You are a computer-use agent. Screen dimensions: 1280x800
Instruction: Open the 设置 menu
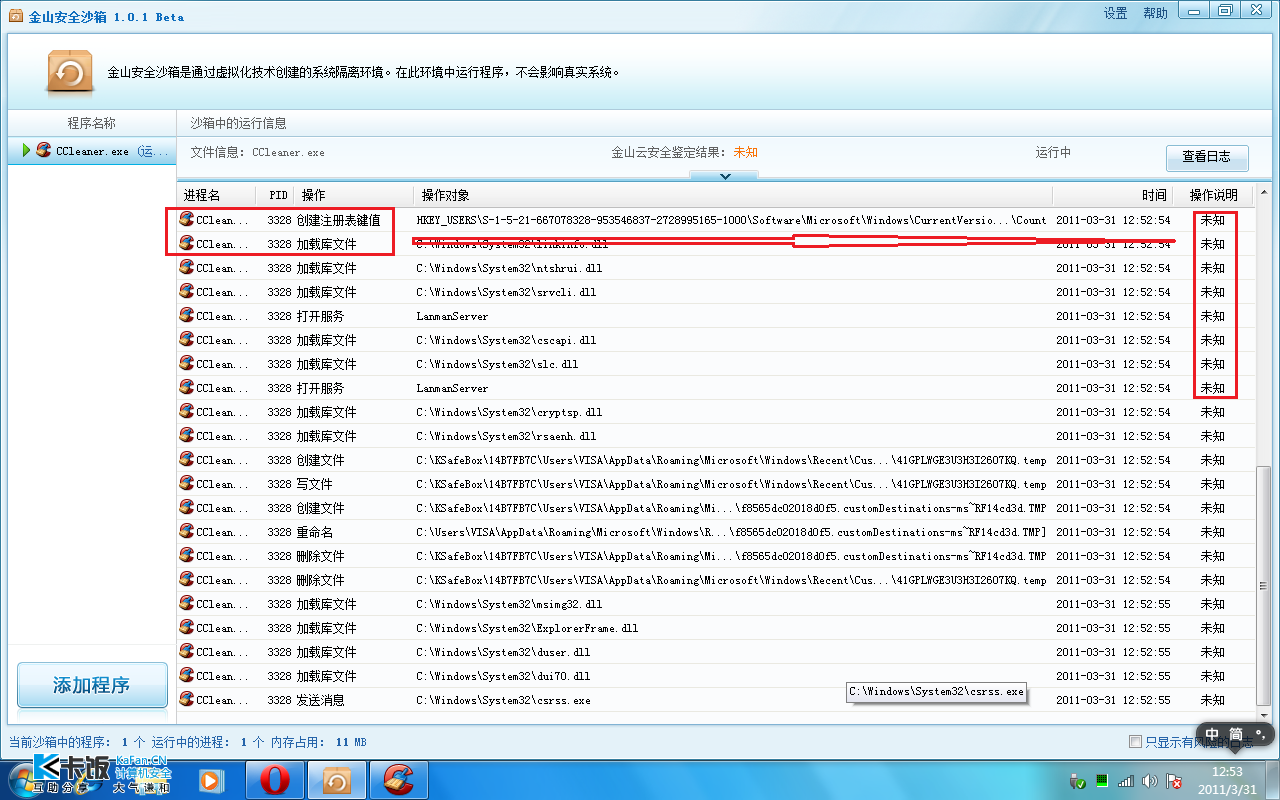[1116, 14]
